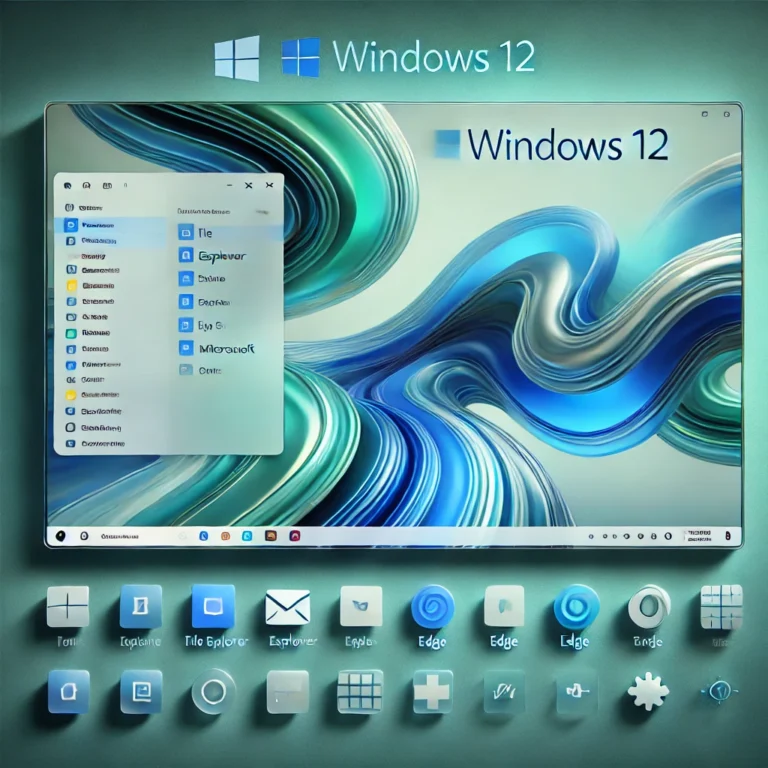Open the orange taskbar app icon

[225, 536]
